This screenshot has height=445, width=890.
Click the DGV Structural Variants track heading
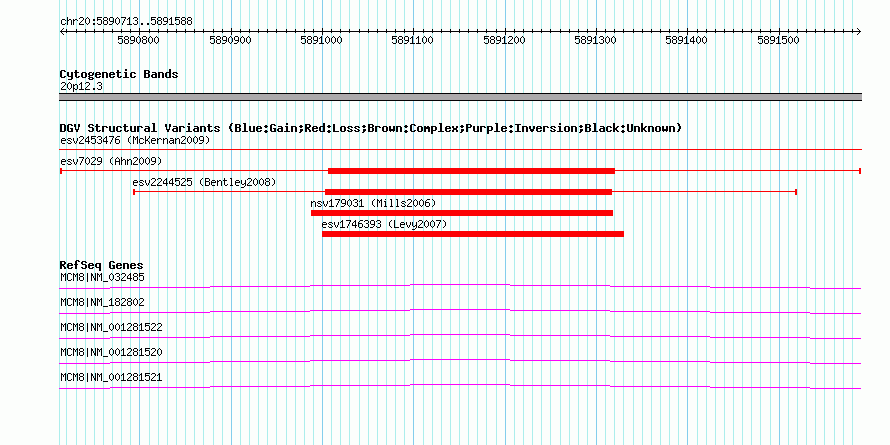(371, 128)
